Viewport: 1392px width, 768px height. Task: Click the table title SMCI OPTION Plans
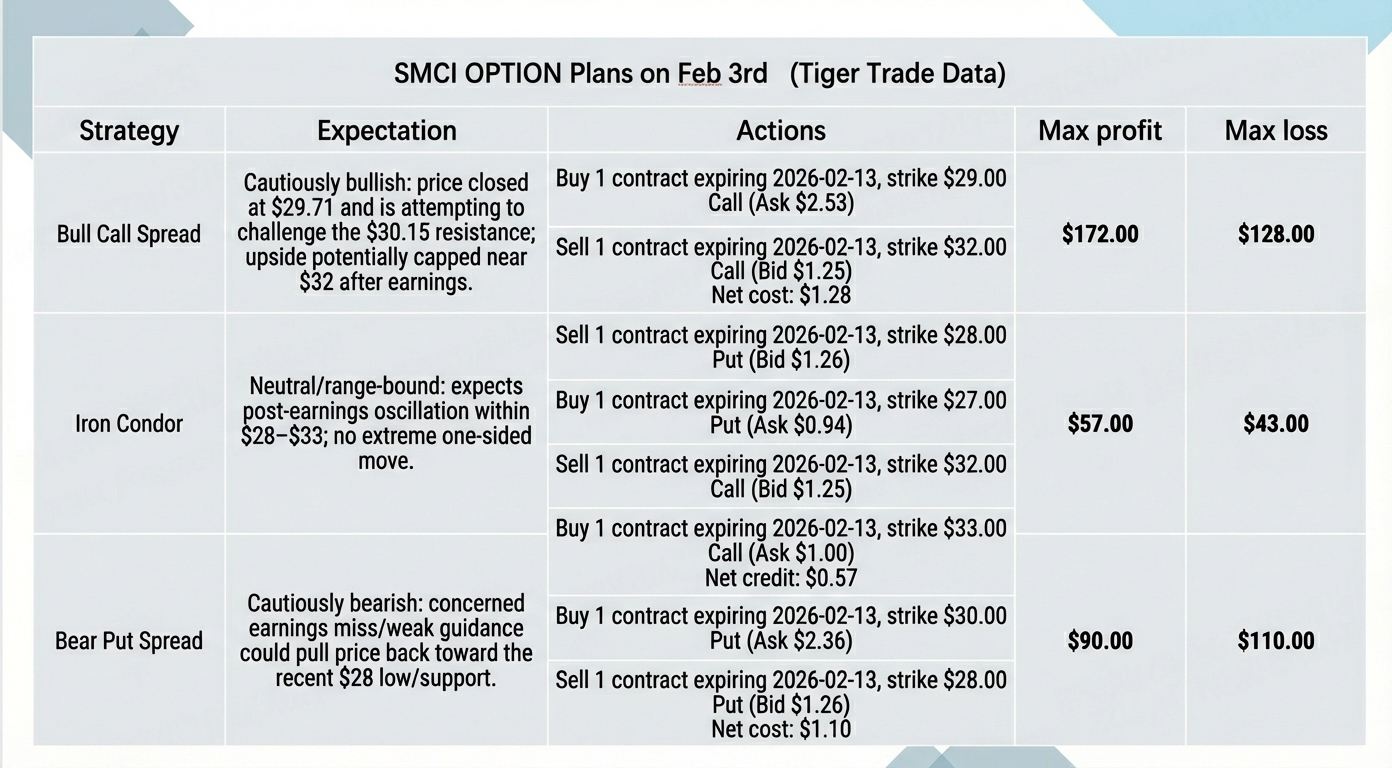[x=699, y=73]
